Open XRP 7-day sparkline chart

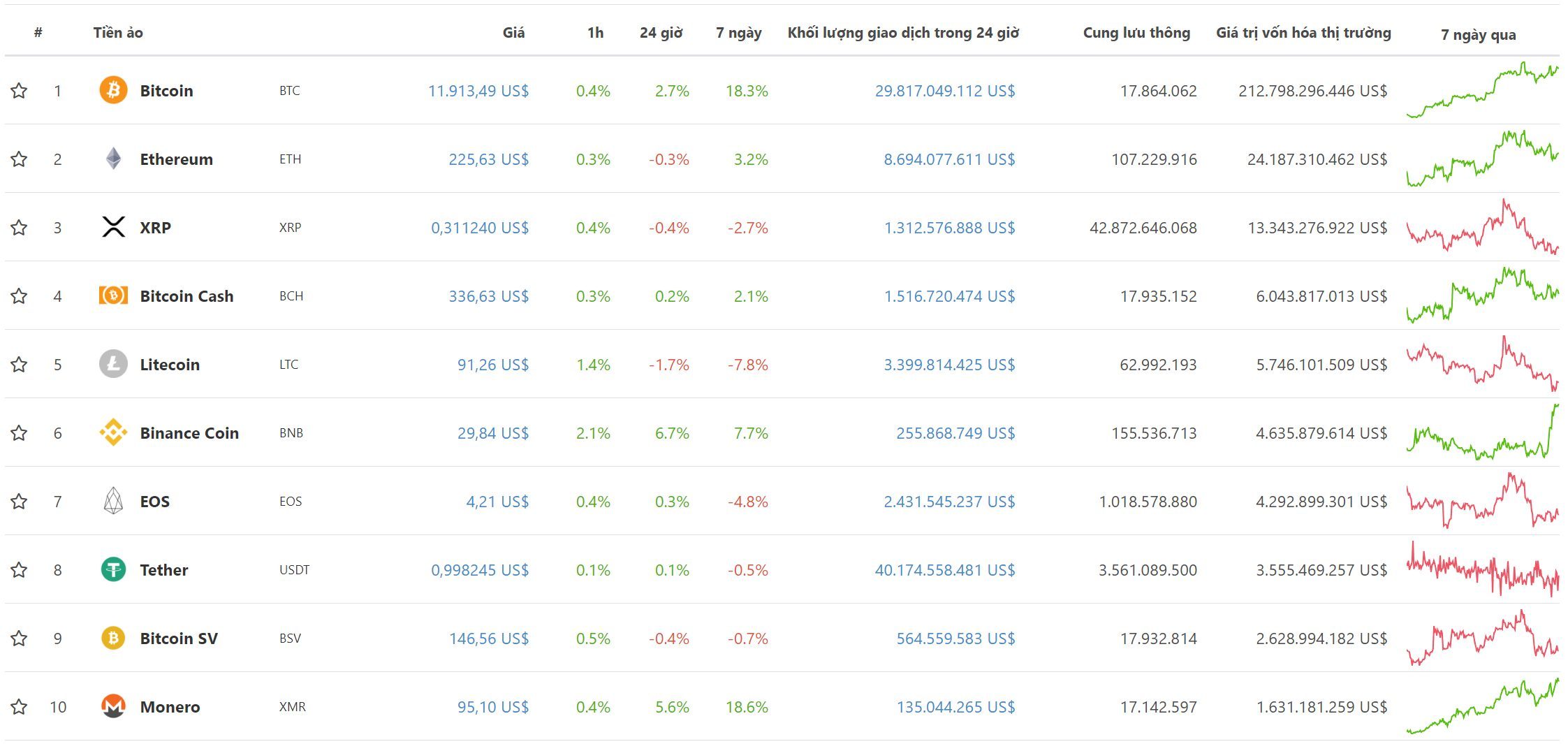[x=1482, y=227]
